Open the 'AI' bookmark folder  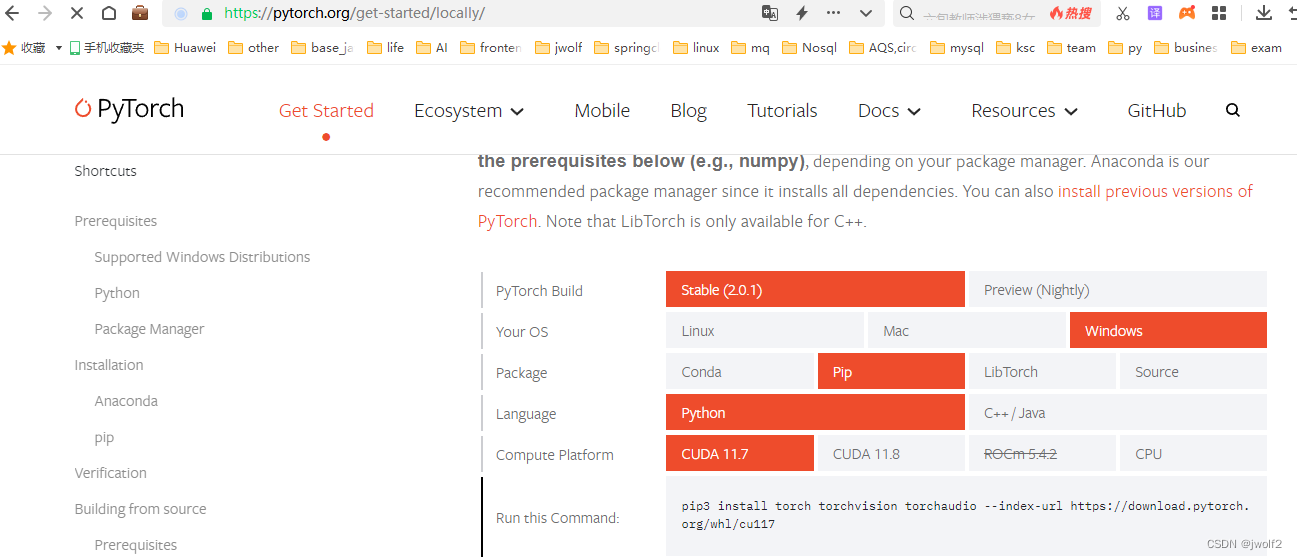tap(432, 47)
